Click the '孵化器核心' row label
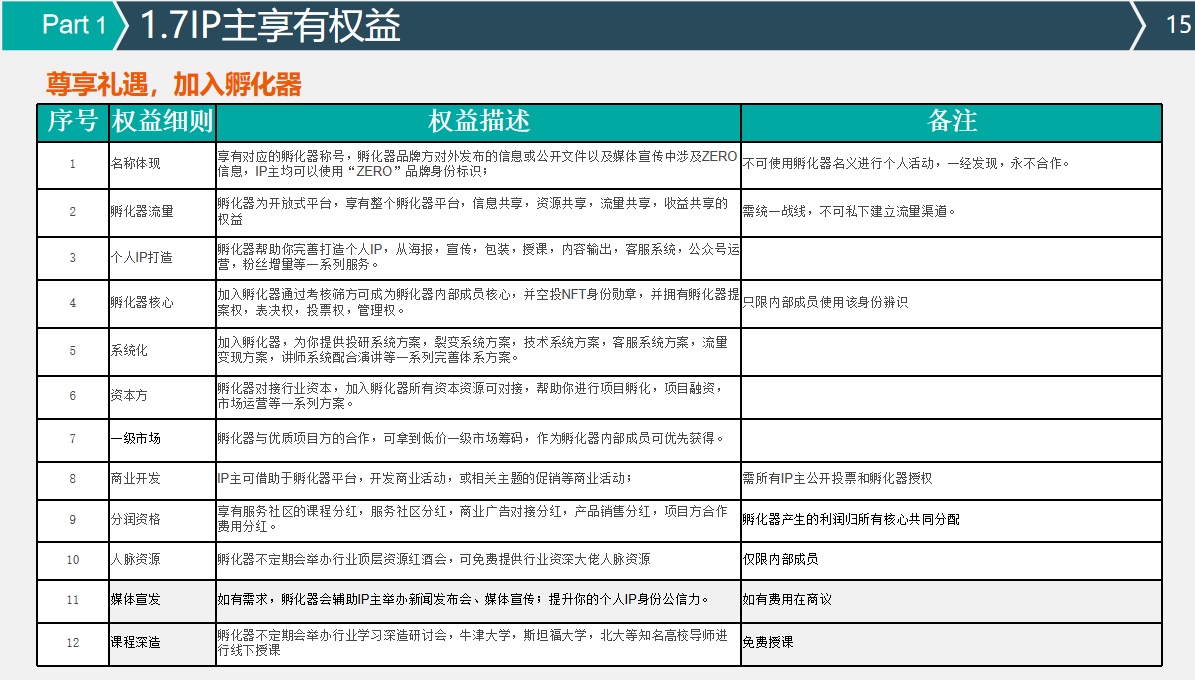1195x680 pixels. (143, 303)
